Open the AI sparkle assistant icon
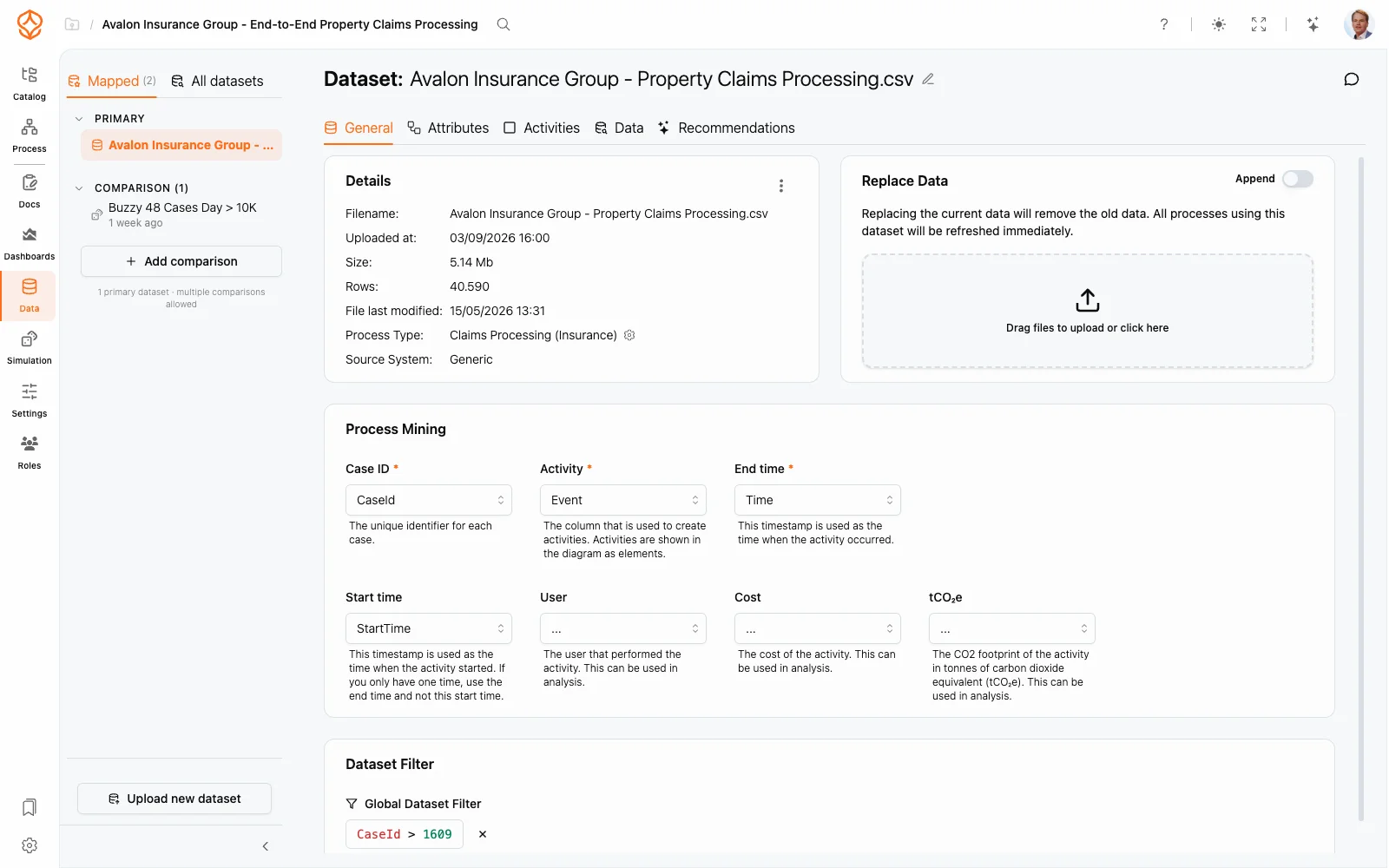Screen dimensions: 1389x868 1313,24
